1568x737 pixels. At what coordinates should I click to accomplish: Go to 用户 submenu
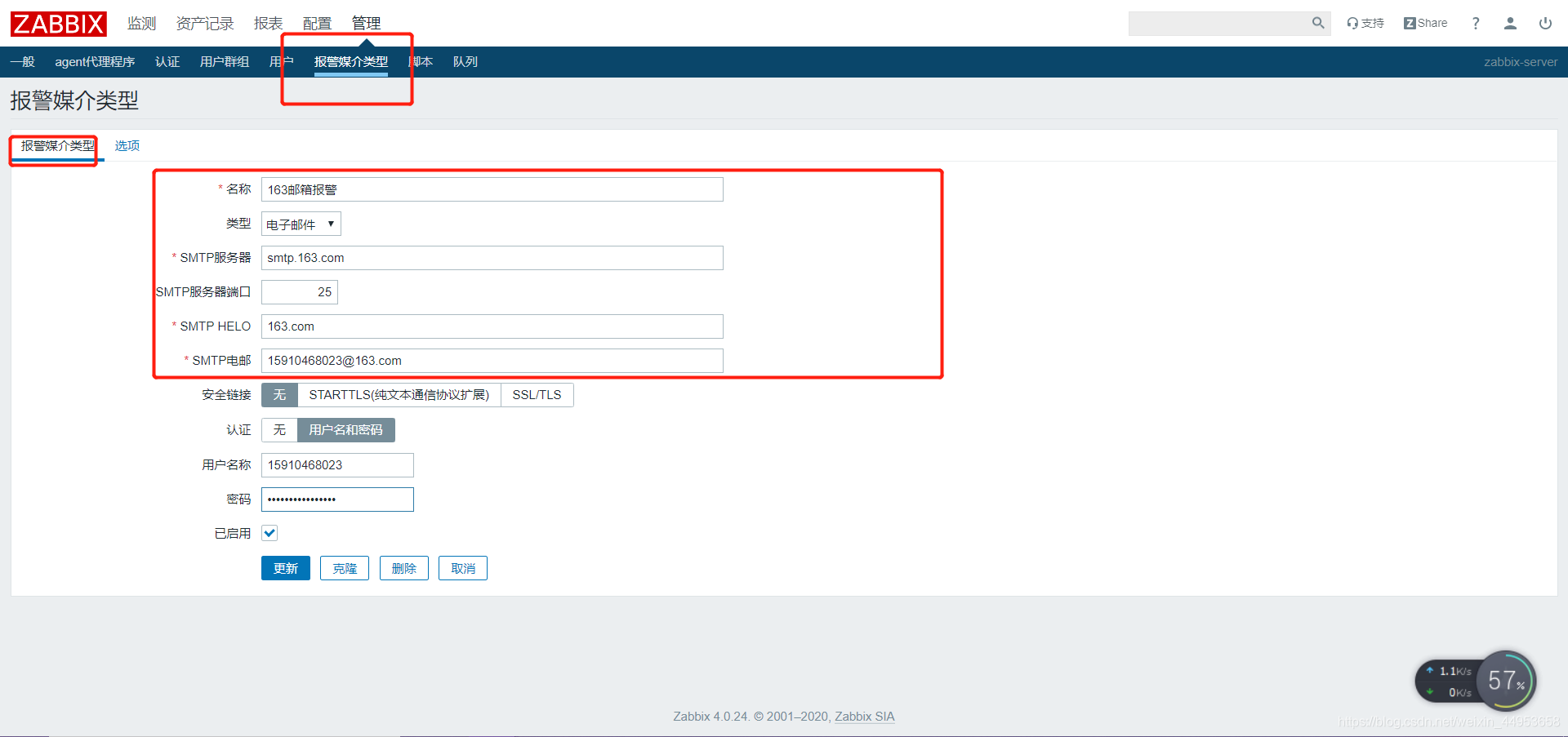282,62
